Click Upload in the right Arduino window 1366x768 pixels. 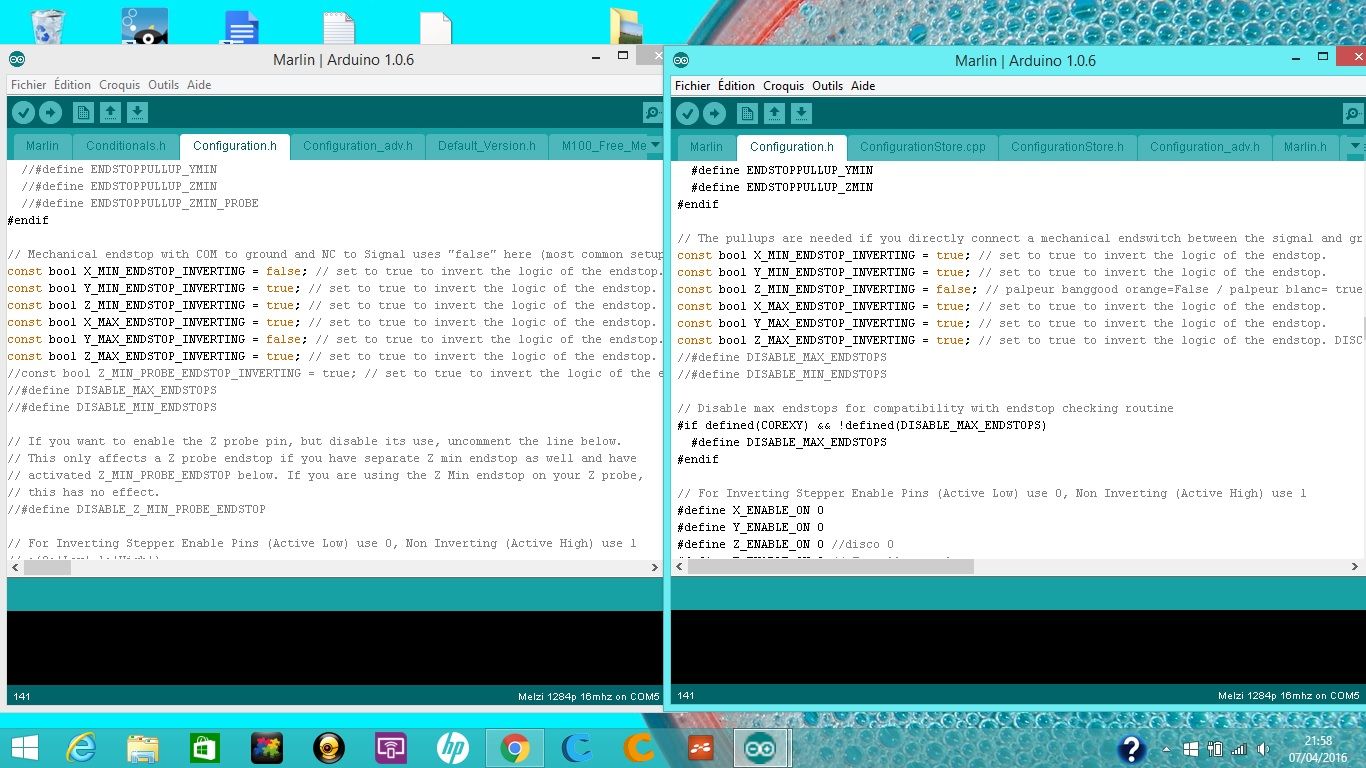tap(714, 114)
